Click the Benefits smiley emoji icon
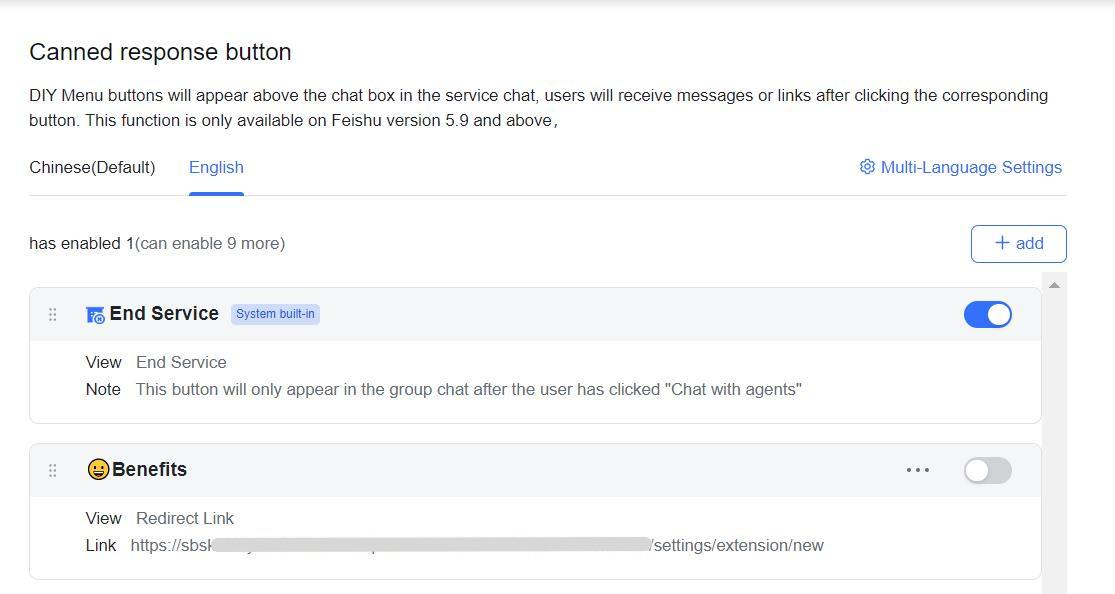Viewport: 1115px width, 594px height. tap(98, 469)
